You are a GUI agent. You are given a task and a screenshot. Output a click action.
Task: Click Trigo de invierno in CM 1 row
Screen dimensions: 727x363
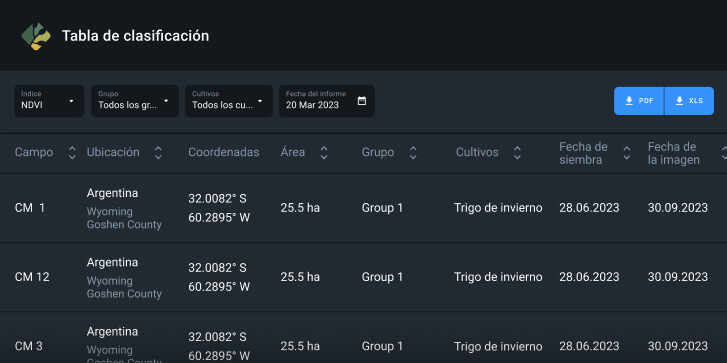coord(498,208)
